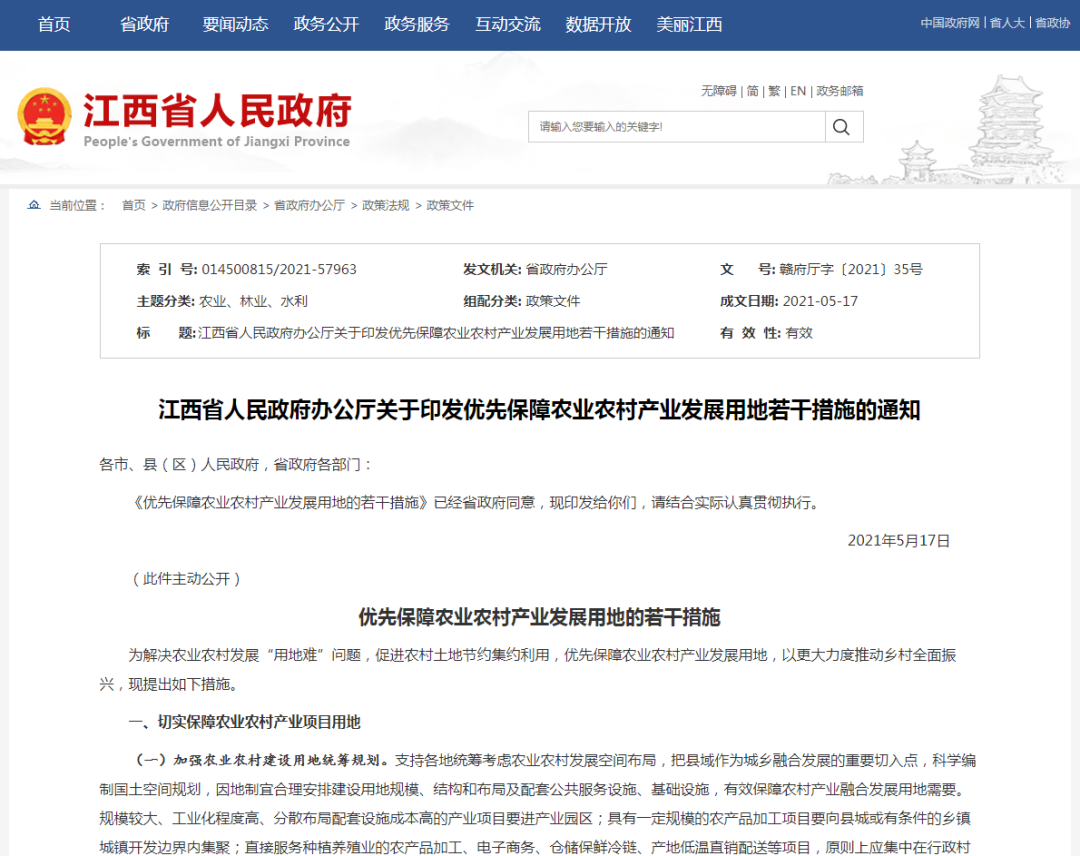The height and width of the screenshot is (856, 1080).
Task: Click the bold article headline 江西省人民政府办公厅关于印发…通知
Action: point(539,410)
